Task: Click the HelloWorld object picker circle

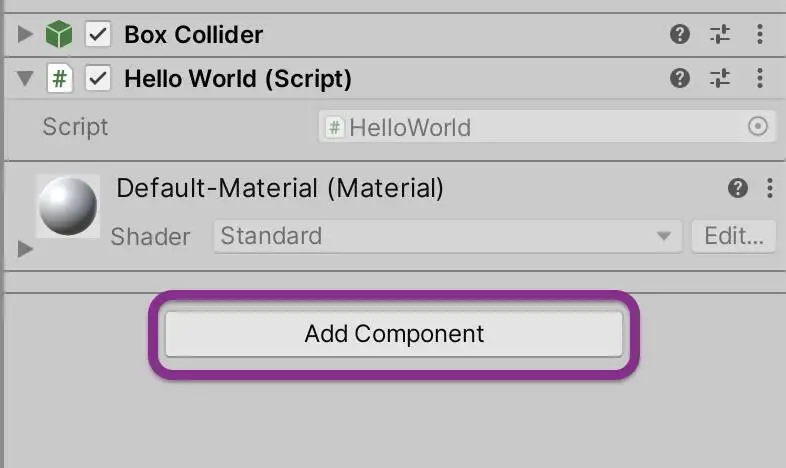Action: click(757, 126)
